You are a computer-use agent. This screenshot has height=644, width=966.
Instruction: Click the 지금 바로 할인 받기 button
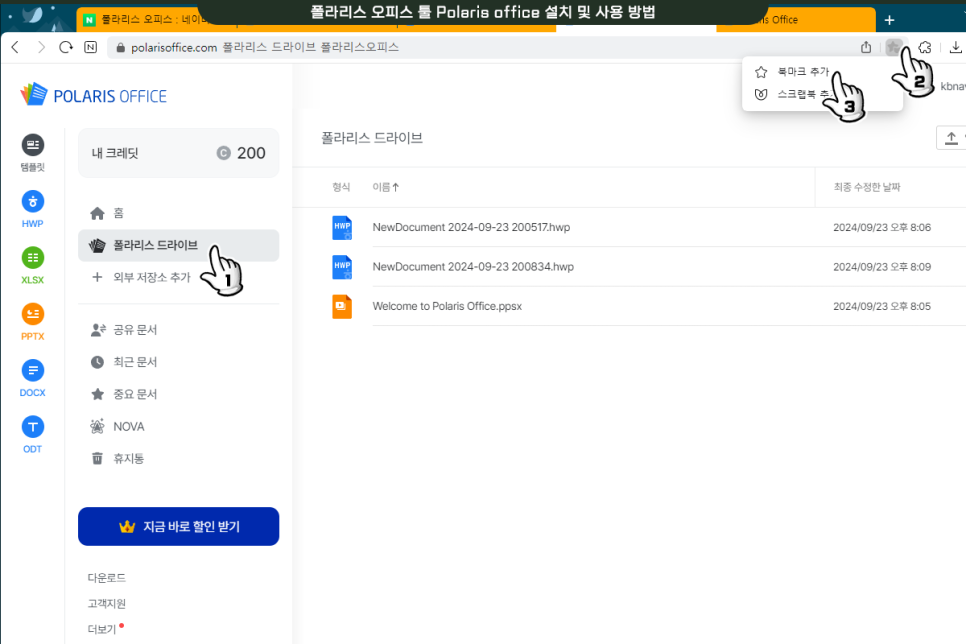[x=178, y=526]
